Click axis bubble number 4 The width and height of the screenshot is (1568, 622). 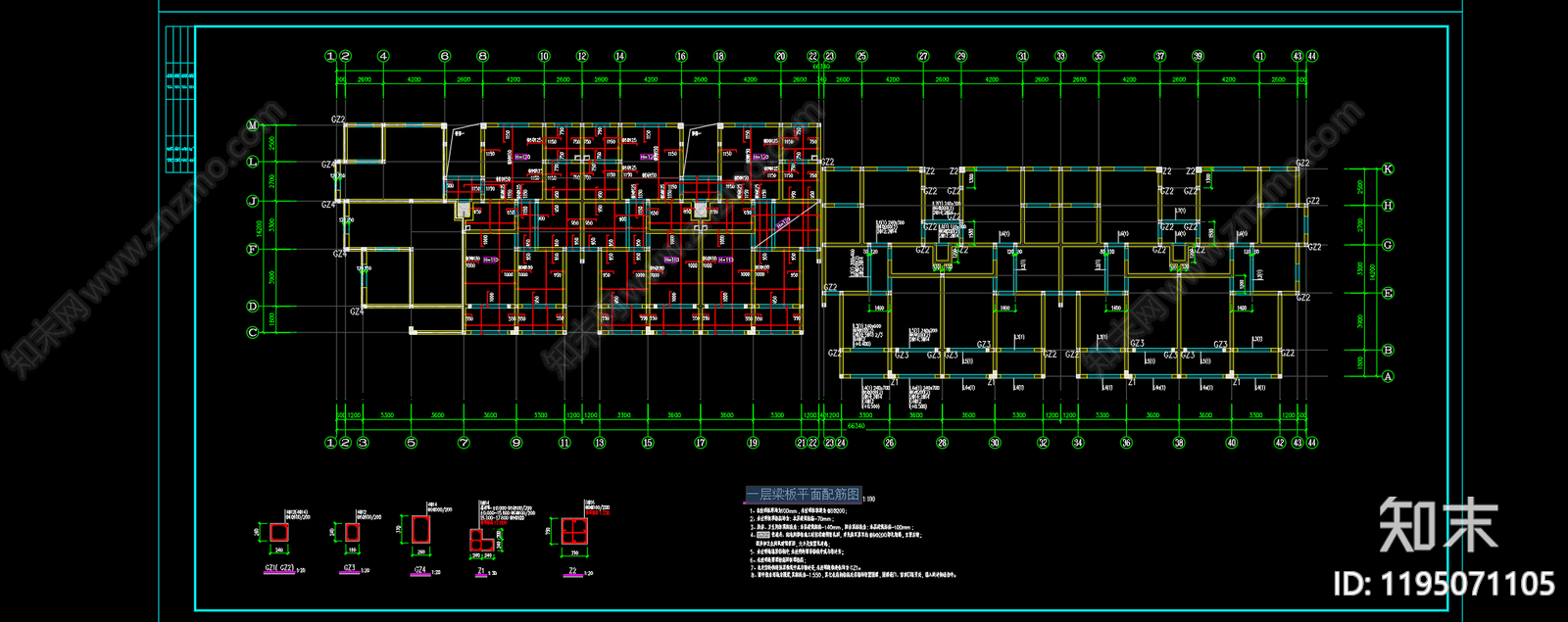tap(383, 56)
